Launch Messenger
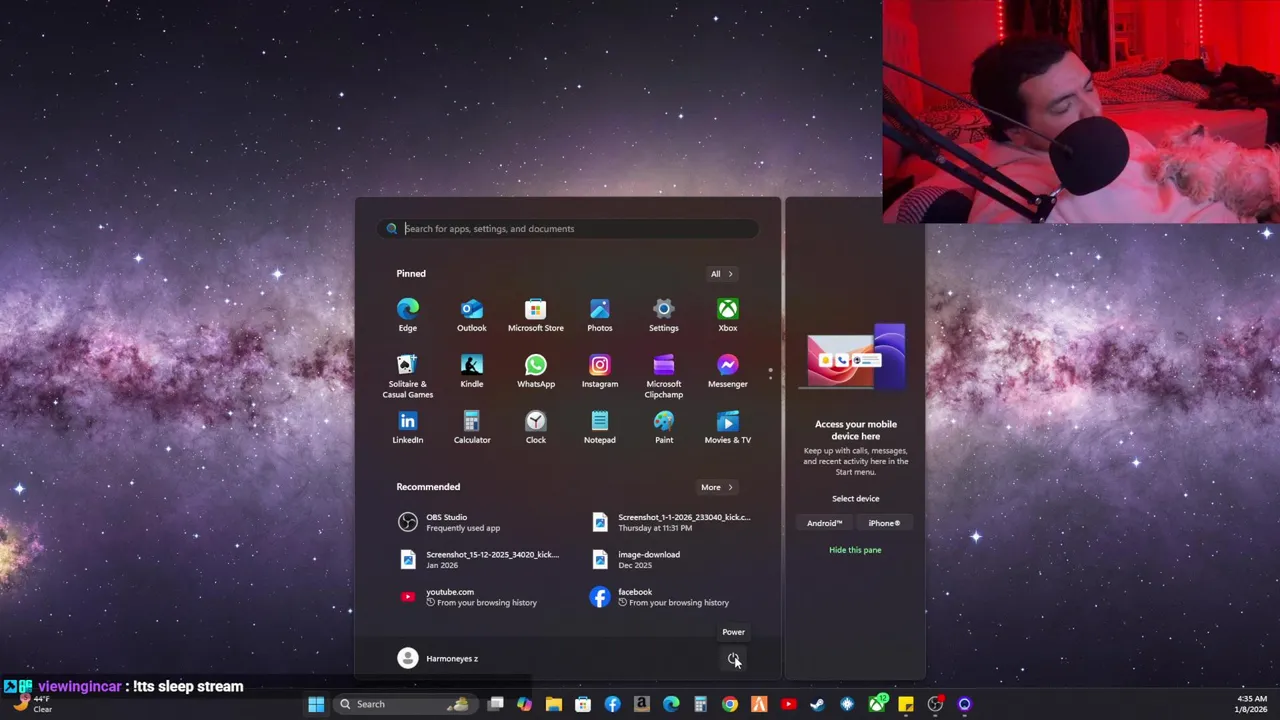 pyautogui.click(x=728, y=371)
